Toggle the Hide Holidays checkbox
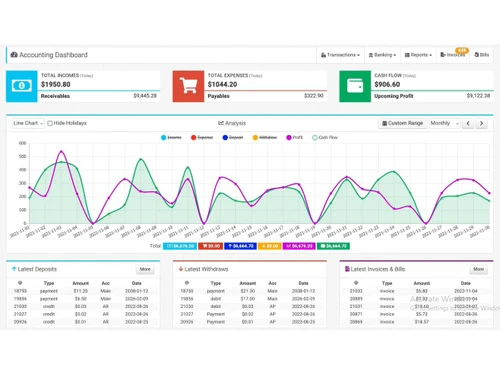Screen dimensions: 500x375 50,123
